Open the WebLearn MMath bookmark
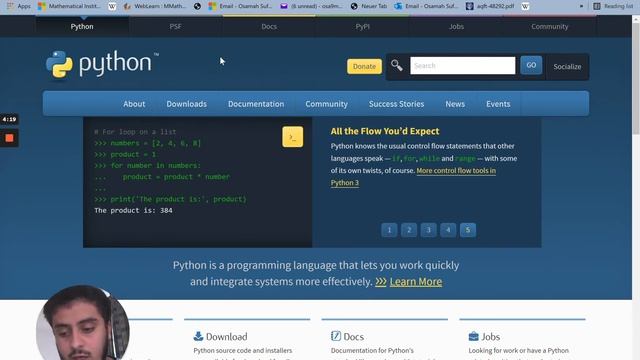Image resolution: width=640 pixels, height=360 pixels. tap(155, 6)
